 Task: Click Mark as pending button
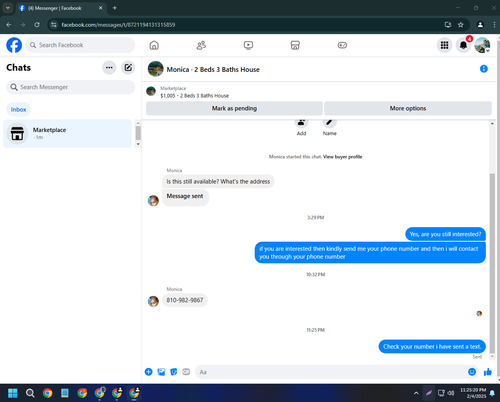tap(234, 108)
